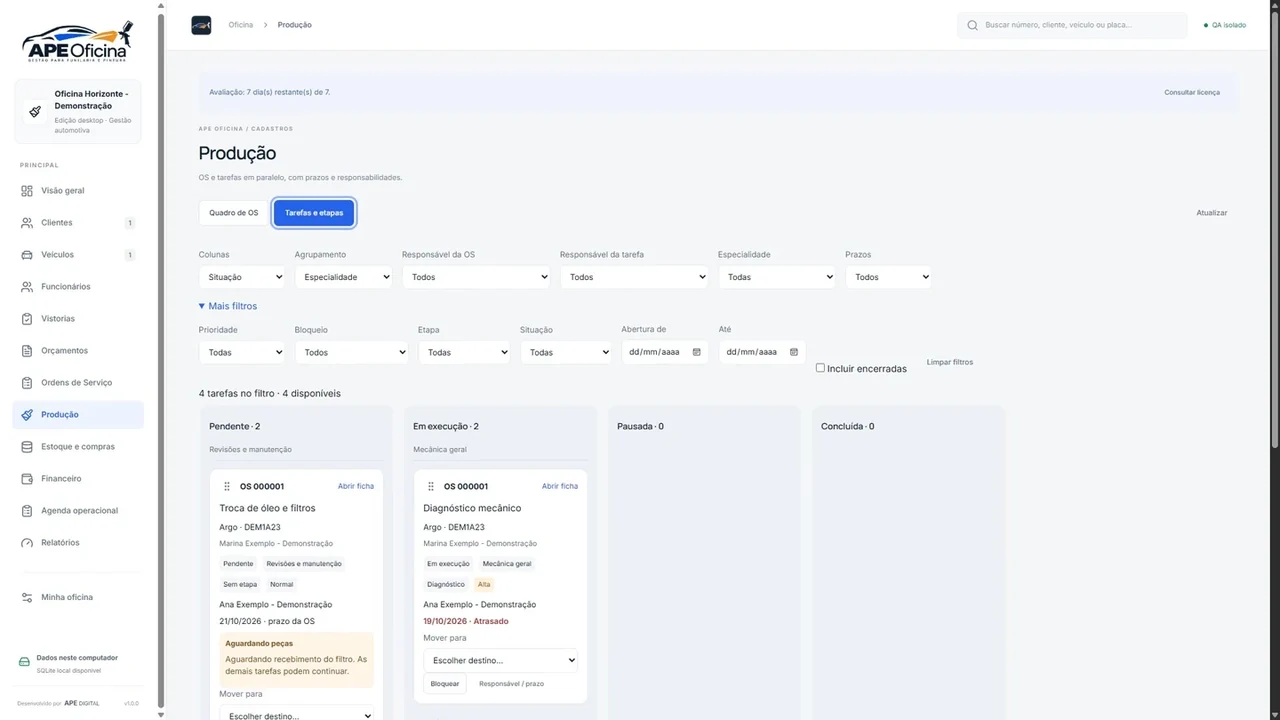Open calendar picker for Até date
The height and width of the screenshot is (720, 1280).
794,352
